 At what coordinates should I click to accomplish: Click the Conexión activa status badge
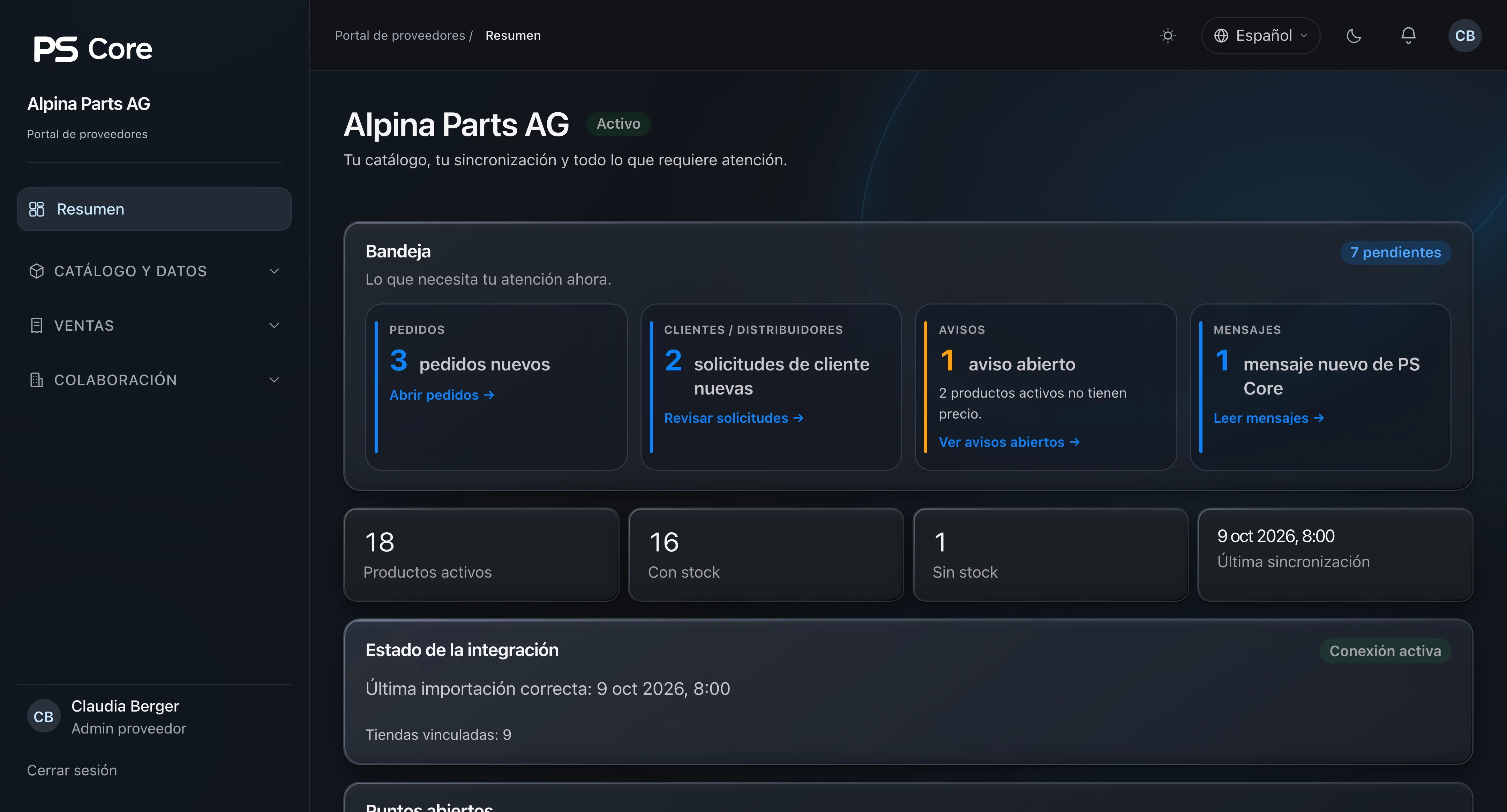pos(1385,651)
